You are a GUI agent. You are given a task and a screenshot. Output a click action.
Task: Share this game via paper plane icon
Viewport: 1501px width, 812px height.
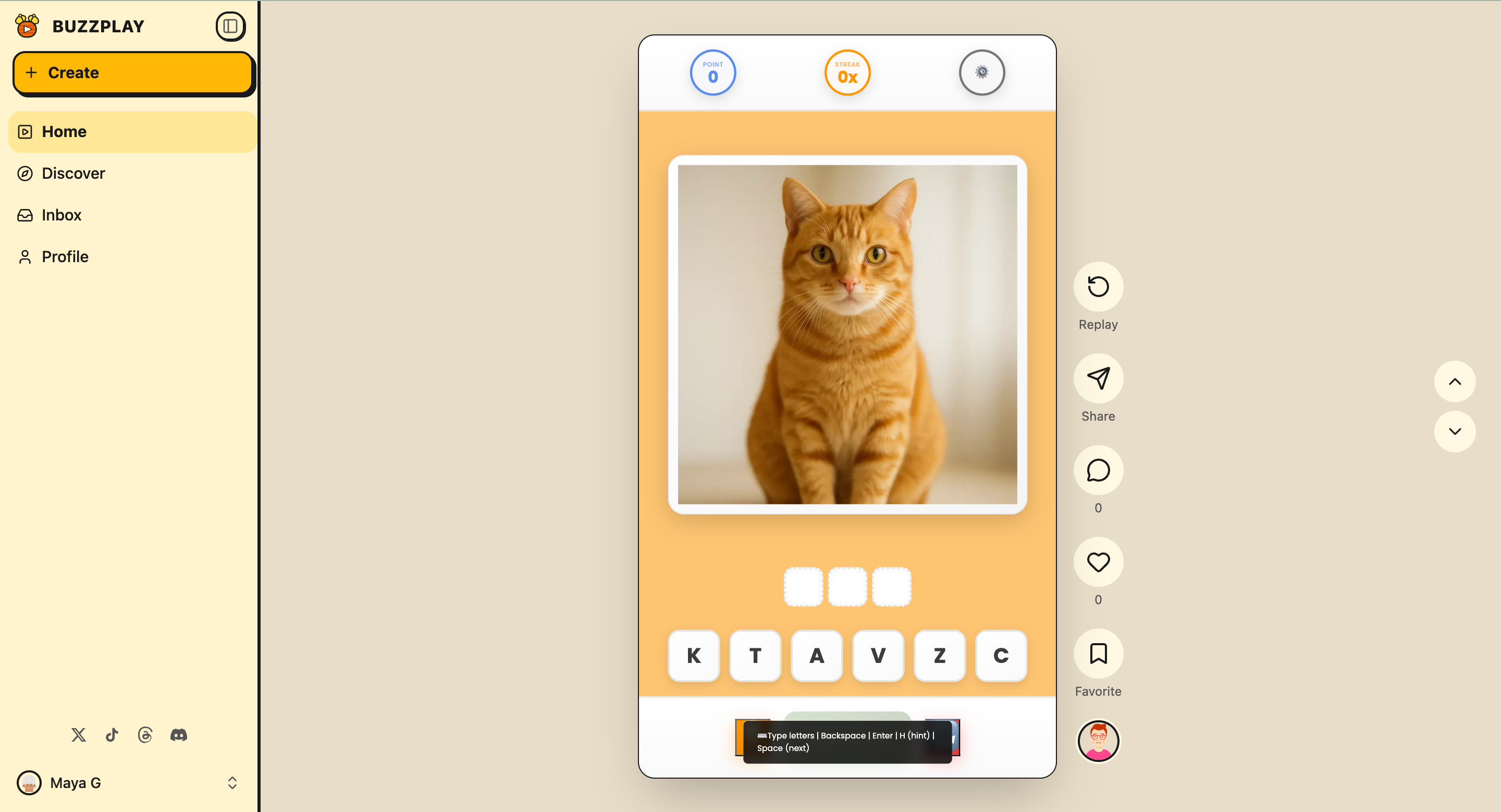point(1098,378)
